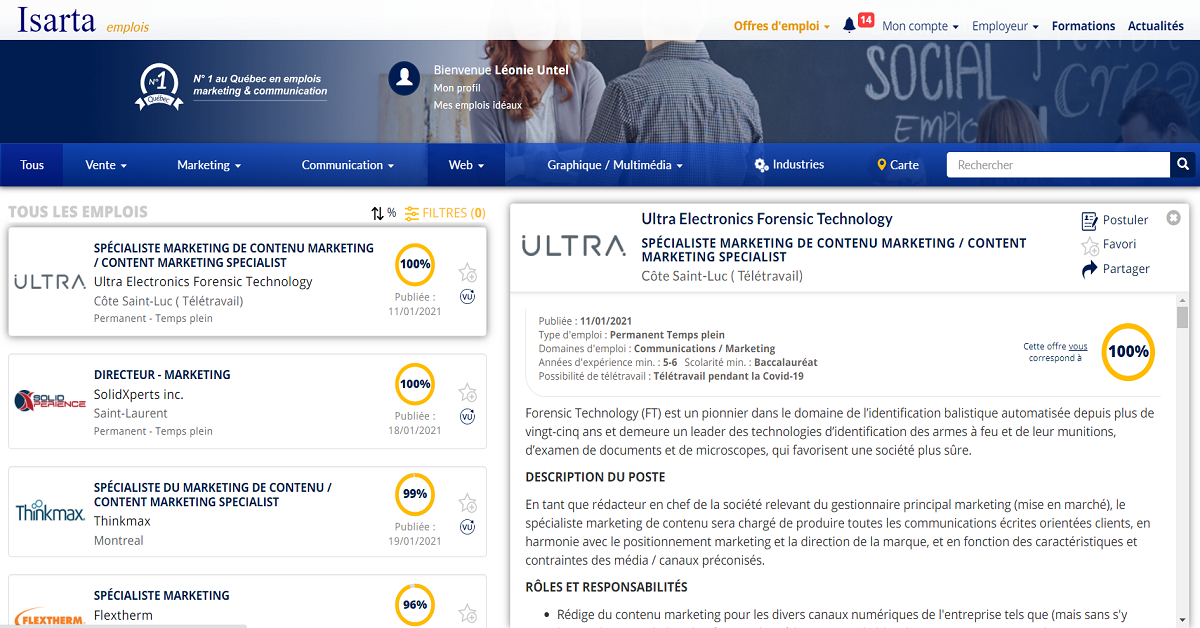Click 'Ultra Electronics Forensic Technology' in detail header

pyautogui.click(x=767, y=219)
